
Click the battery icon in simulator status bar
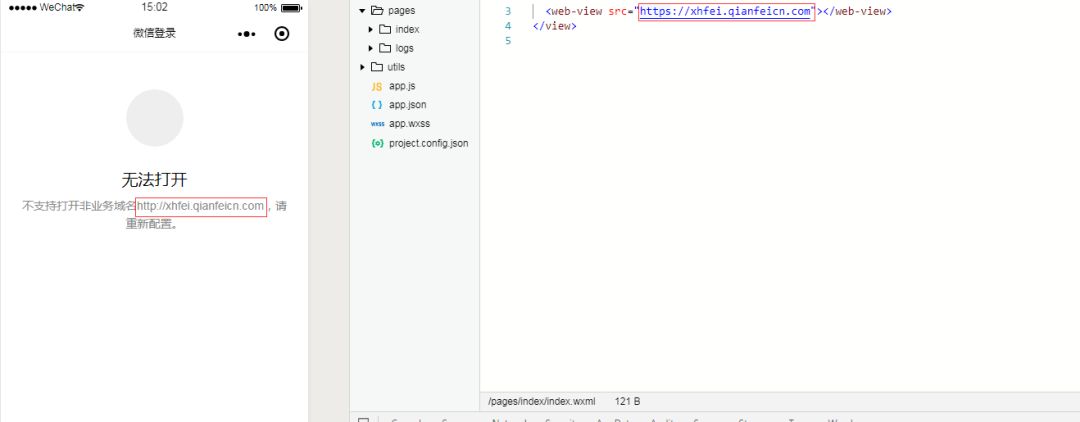[291, 8]
